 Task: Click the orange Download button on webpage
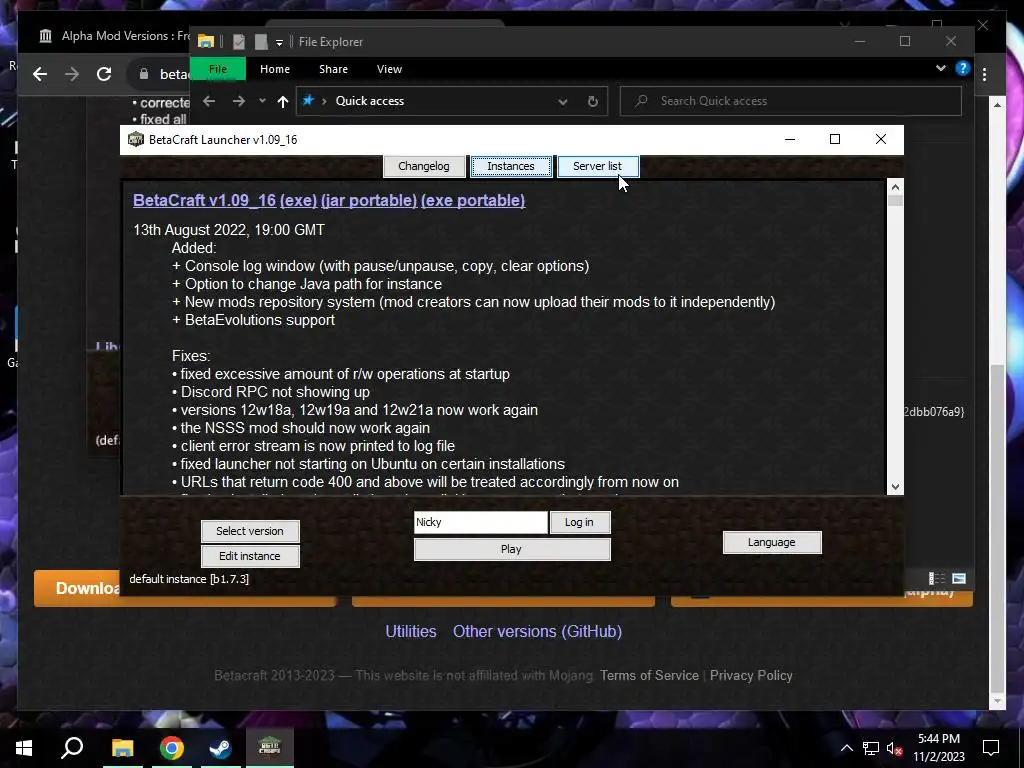(77, 588)
